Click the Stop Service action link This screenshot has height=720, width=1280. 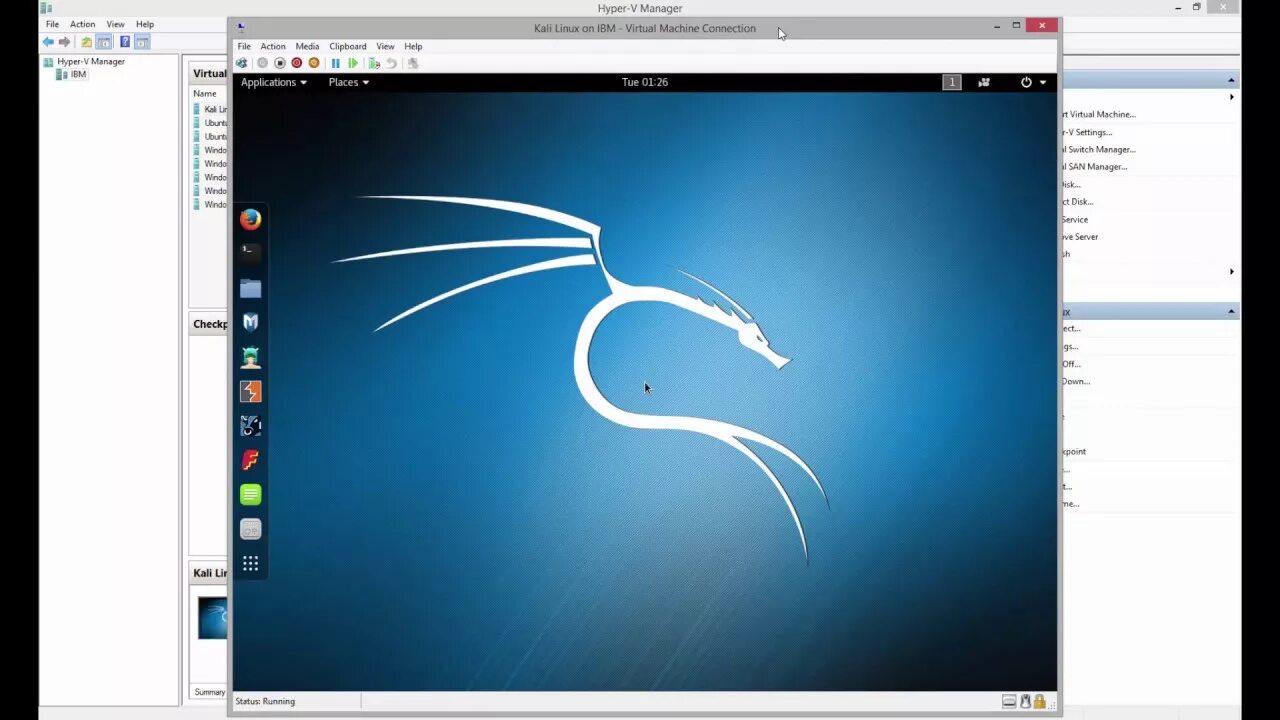[x=1075, y=219]
